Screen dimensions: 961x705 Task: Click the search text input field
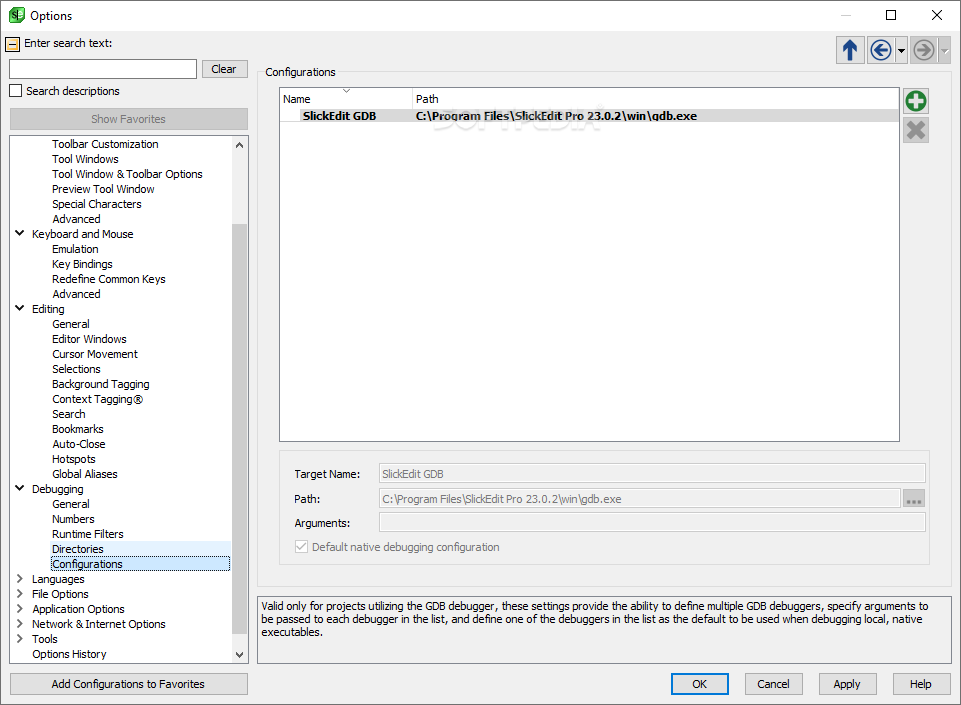pos(103,69)
